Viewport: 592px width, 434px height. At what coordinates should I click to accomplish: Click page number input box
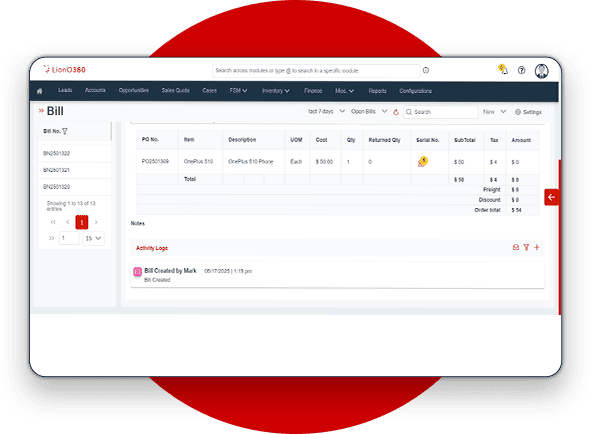69,238
